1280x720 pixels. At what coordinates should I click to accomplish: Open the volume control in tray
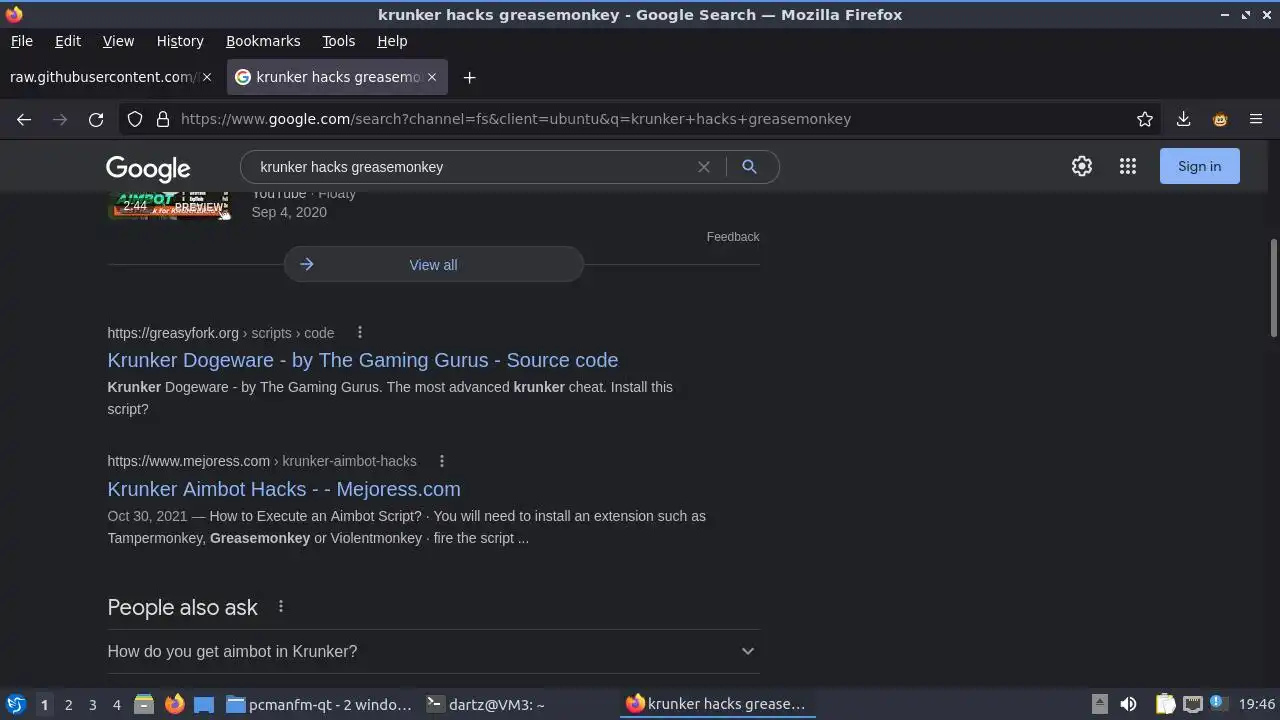[1128, 704]
